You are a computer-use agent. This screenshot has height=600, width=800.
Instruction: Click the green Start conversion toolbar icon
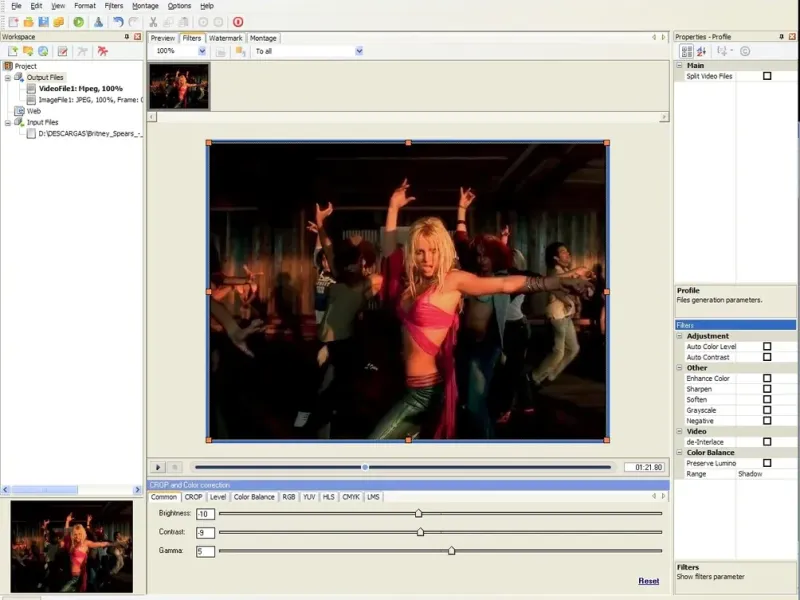point(78,21)
